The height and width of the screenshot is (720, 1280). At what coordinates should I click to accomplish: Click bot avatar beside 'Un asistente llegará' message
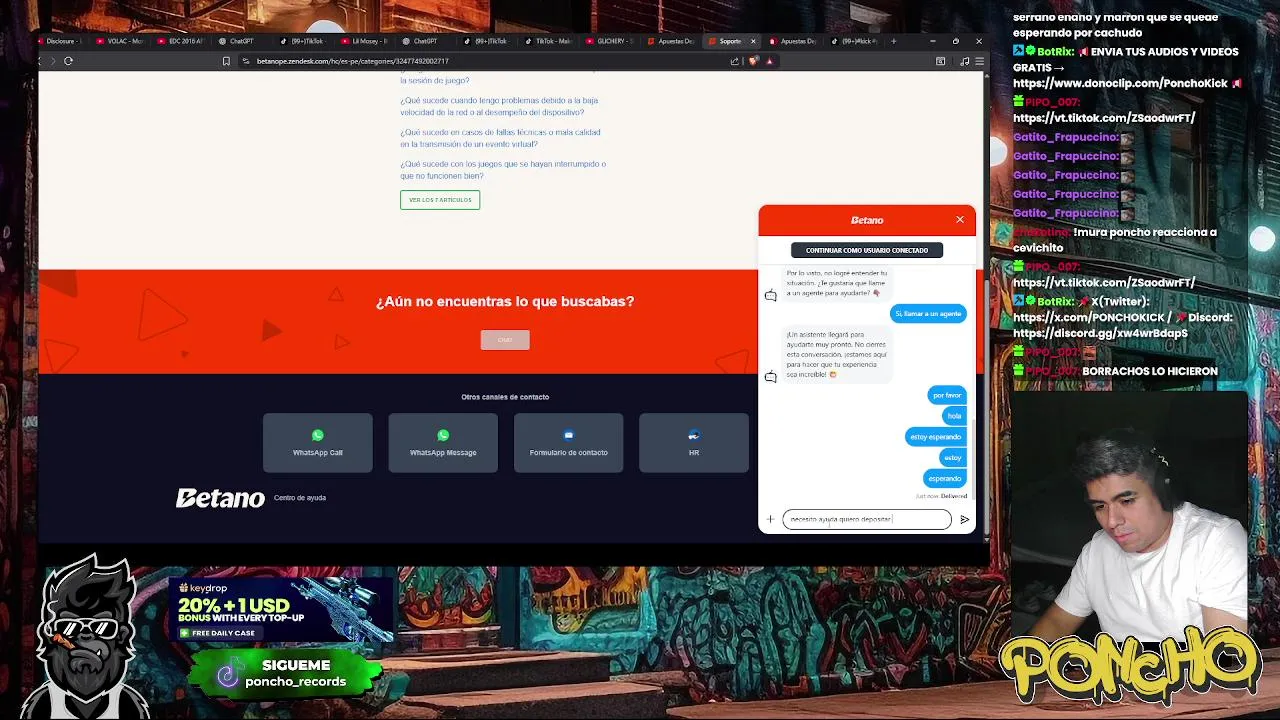[x=770, y=377]
